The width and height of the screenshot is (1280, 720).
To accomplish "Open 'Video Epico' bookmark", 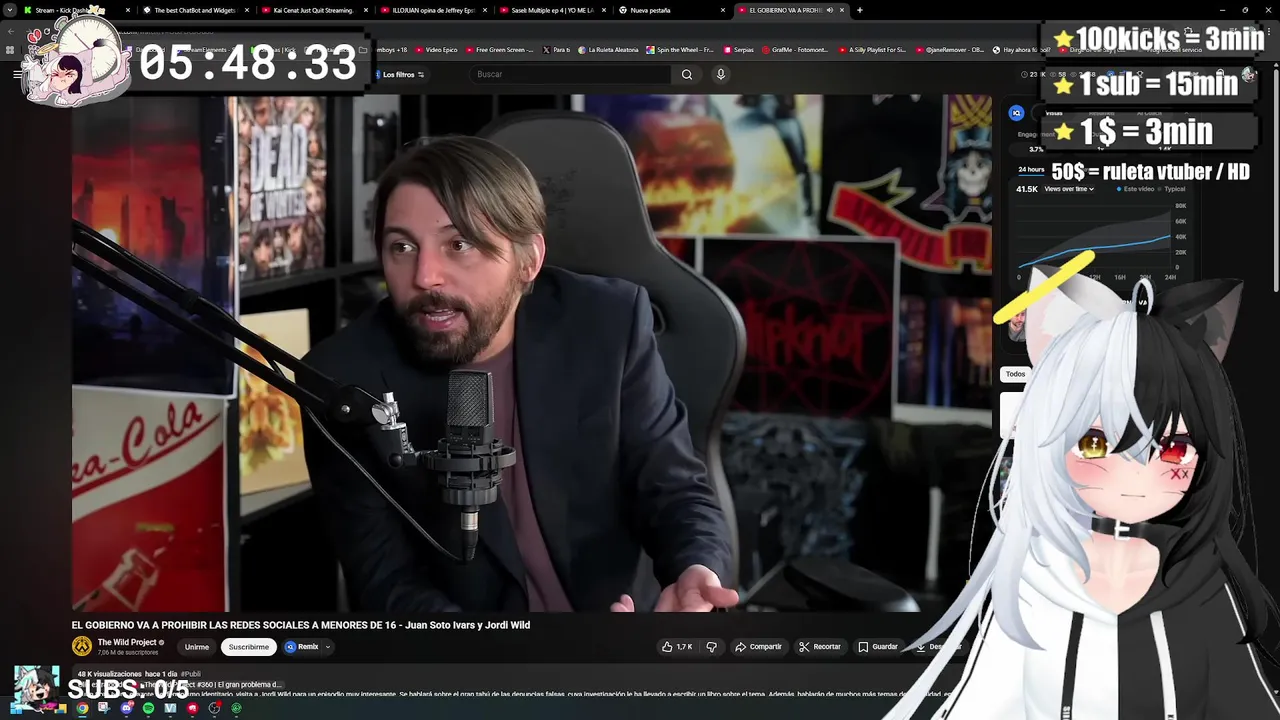I will [x=436, y=49].
